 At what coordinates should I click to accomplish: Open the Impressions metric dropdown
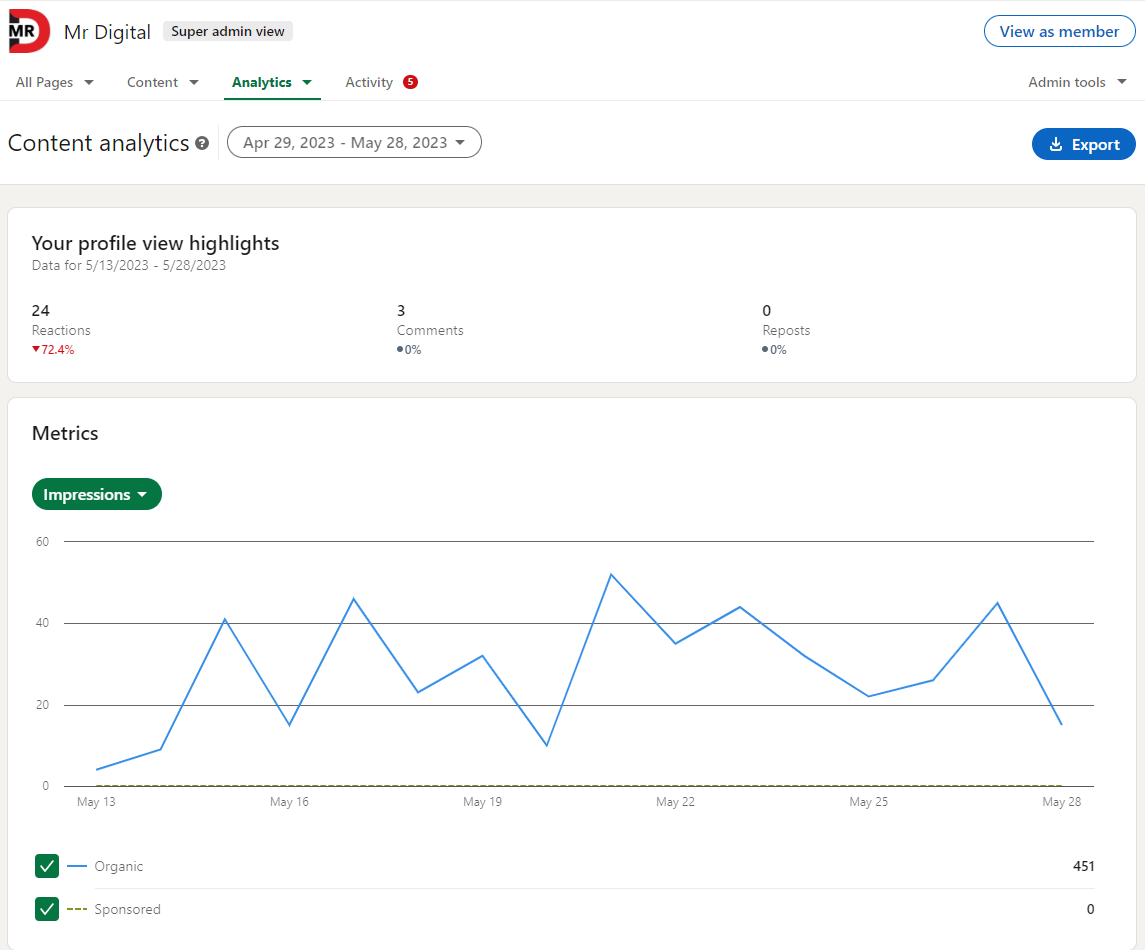coord(97,494)
